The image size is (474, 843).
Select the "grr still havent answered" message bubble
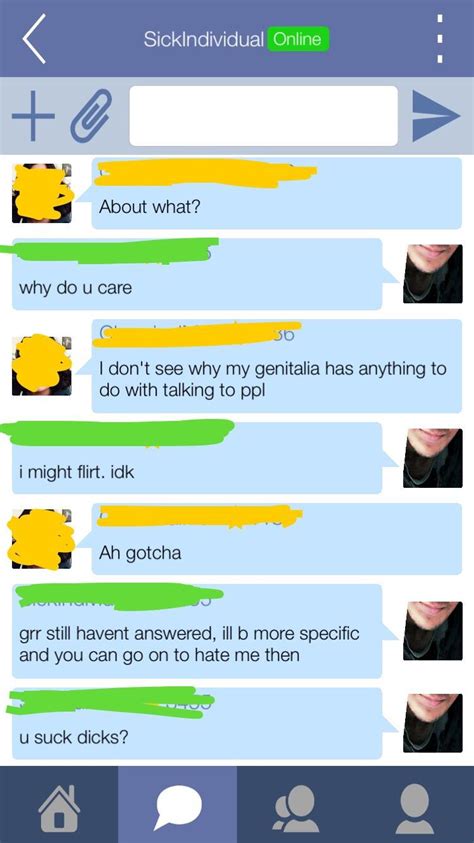tap(197, 631)
